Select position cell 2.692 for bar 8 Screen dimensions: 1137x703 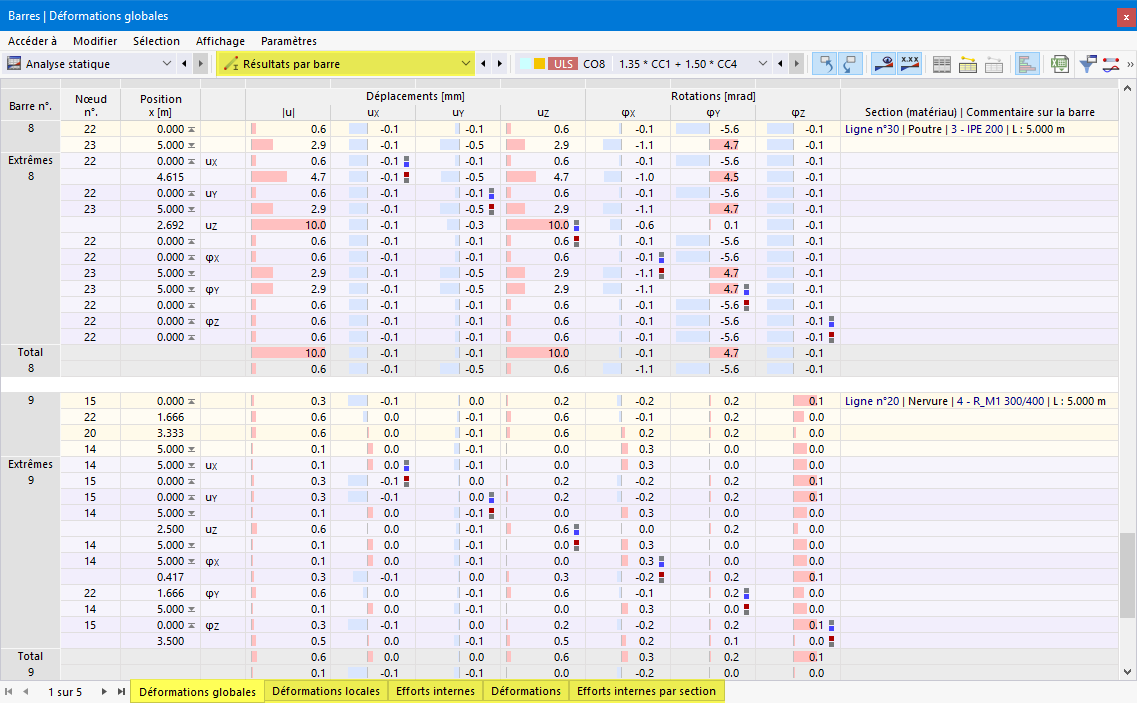pyautogui.click(x=160, y=225)
